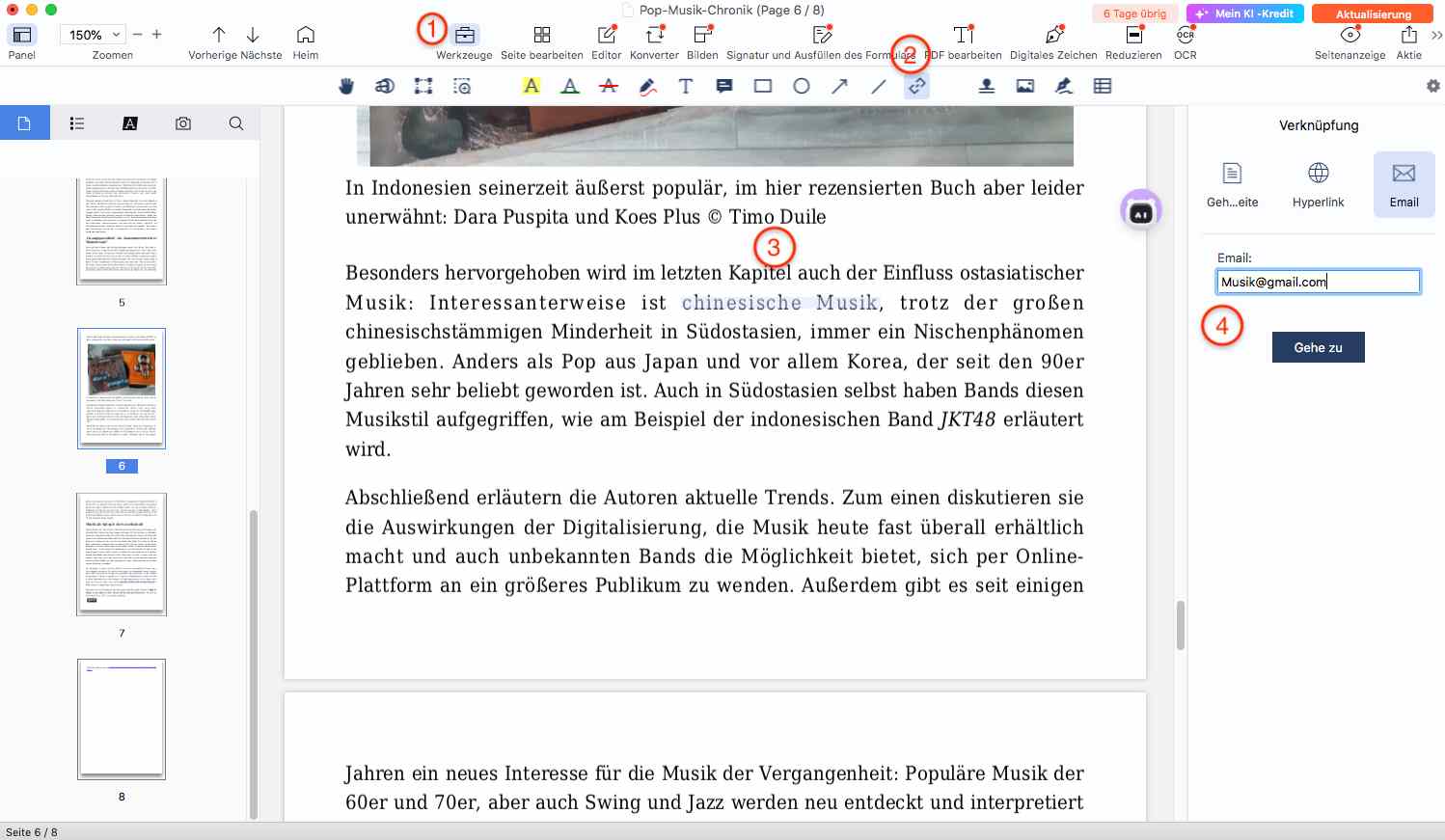Switch to the snapshot camera panel

[183, 123]
